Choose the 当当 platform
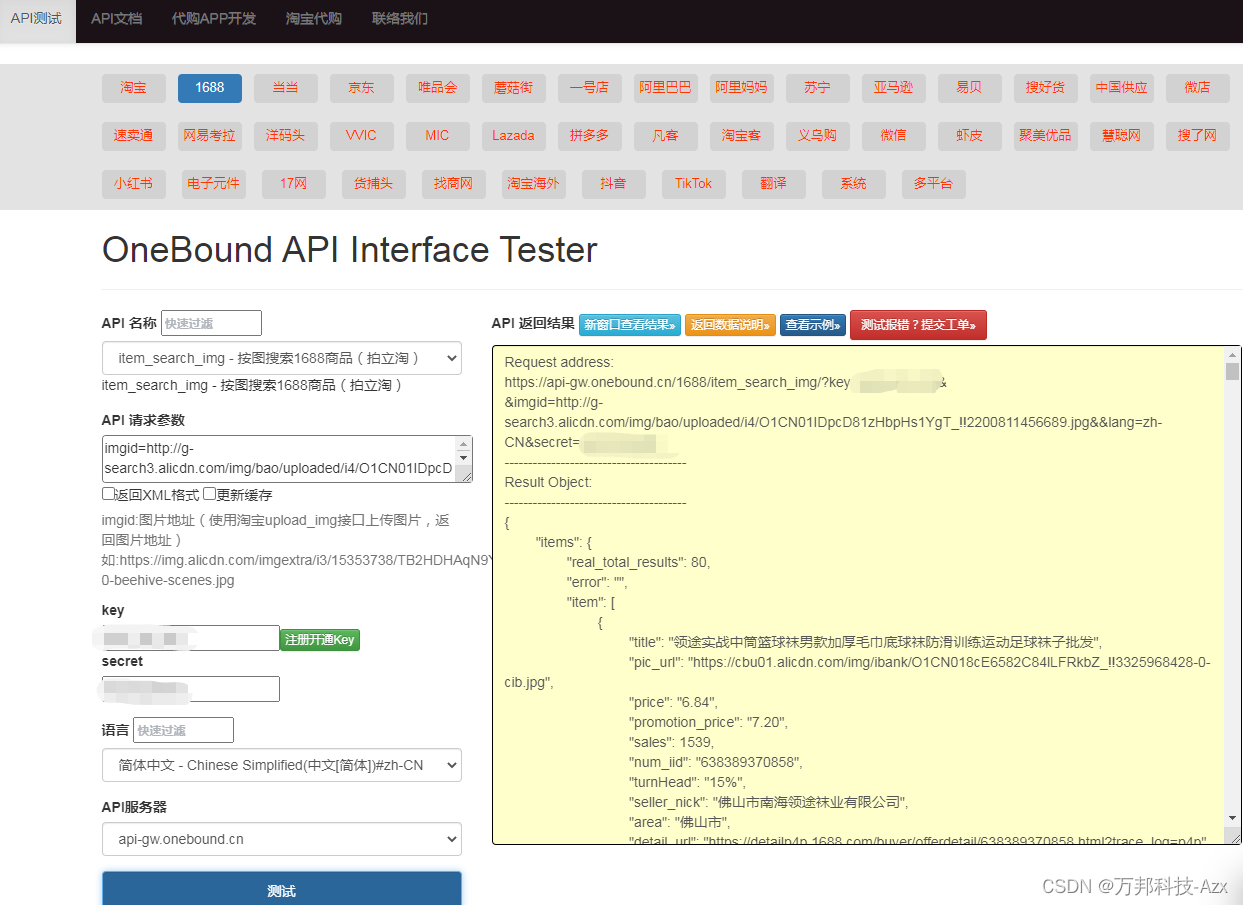Viewport: 1243px width, 905px height. 286,88
